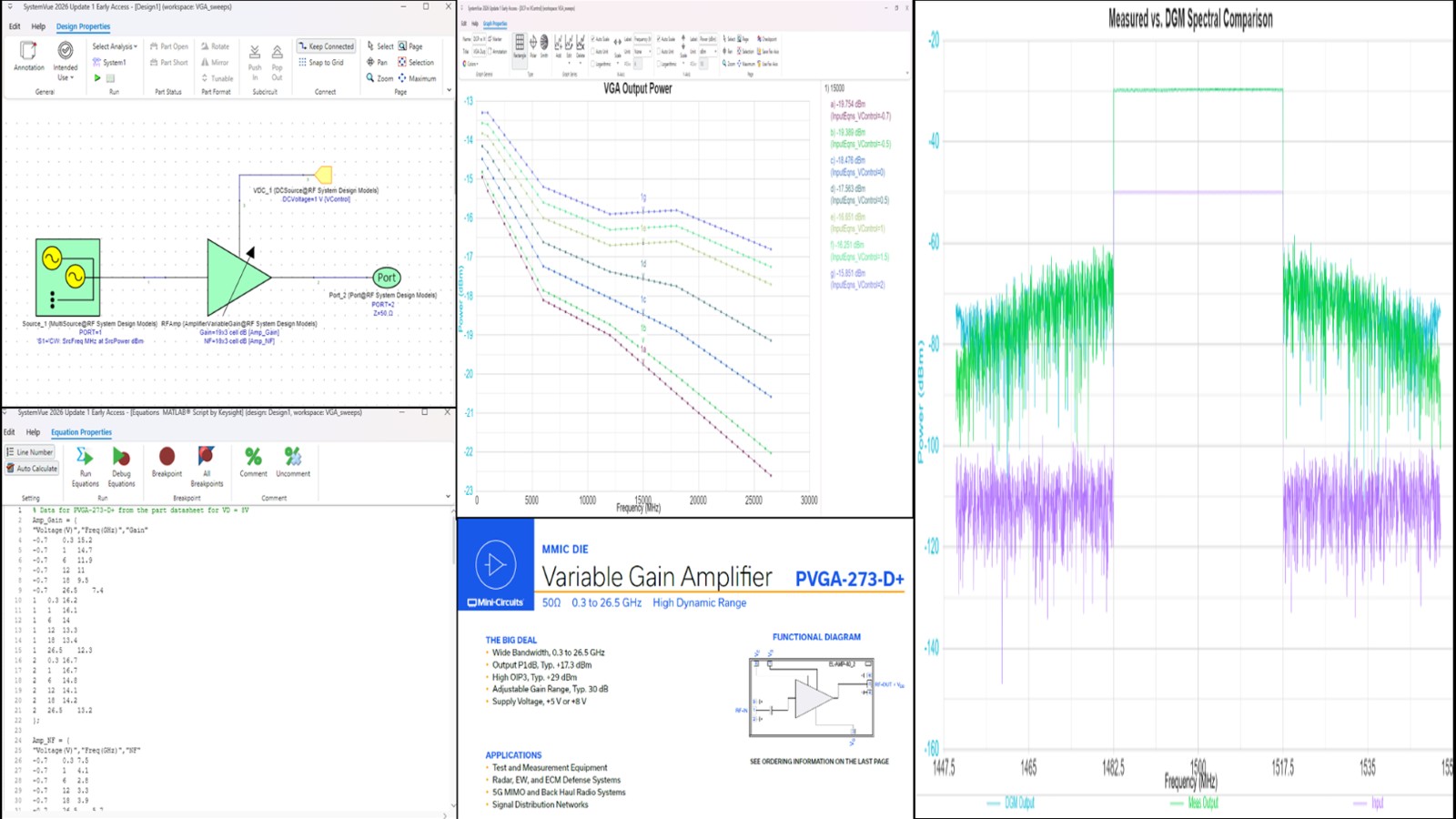Click the X-axis Label input field
Screen dimensions: 1456x819
coord(642,39)
